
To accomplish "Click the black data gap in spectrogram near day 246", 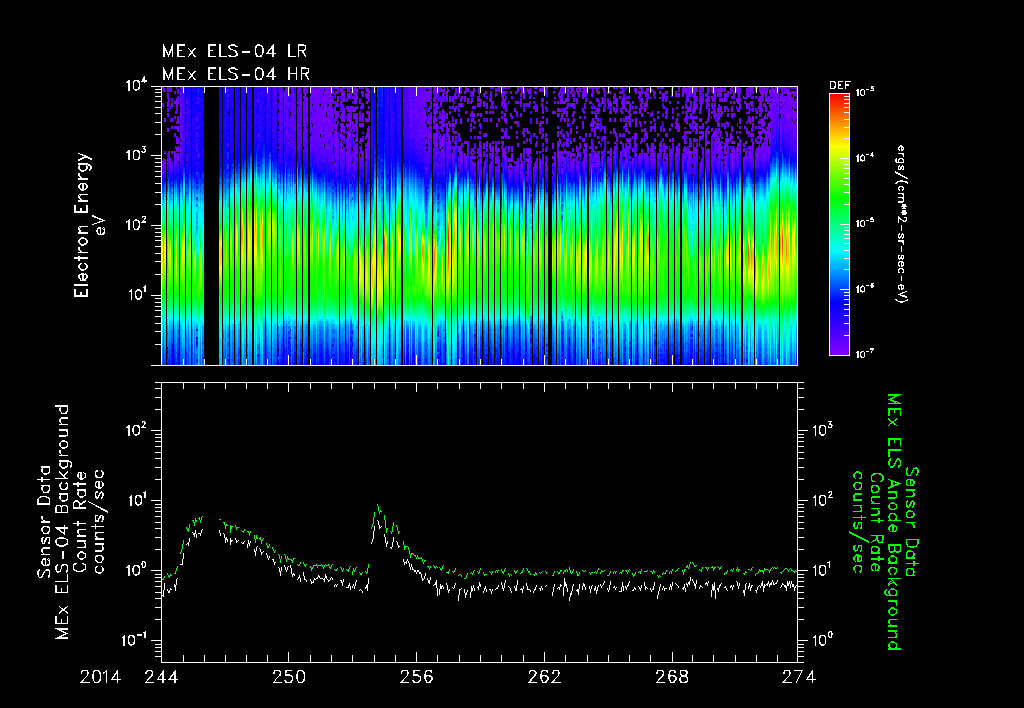I will coord(212,225).
